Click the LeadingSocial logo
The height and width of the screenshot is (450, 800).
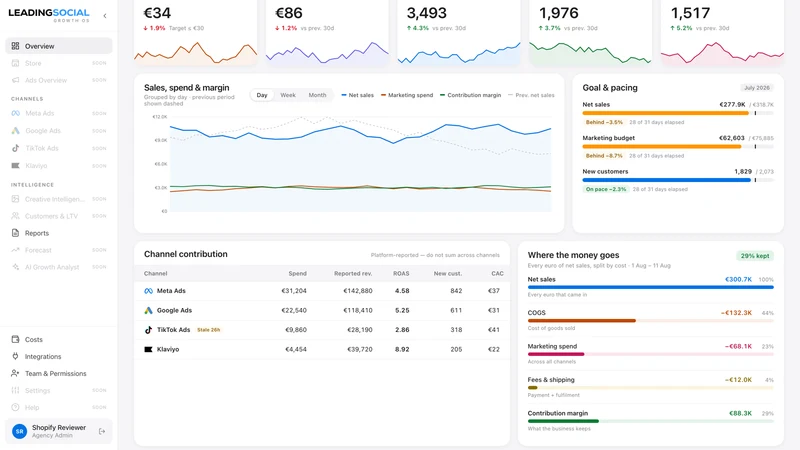pos(49,15)
